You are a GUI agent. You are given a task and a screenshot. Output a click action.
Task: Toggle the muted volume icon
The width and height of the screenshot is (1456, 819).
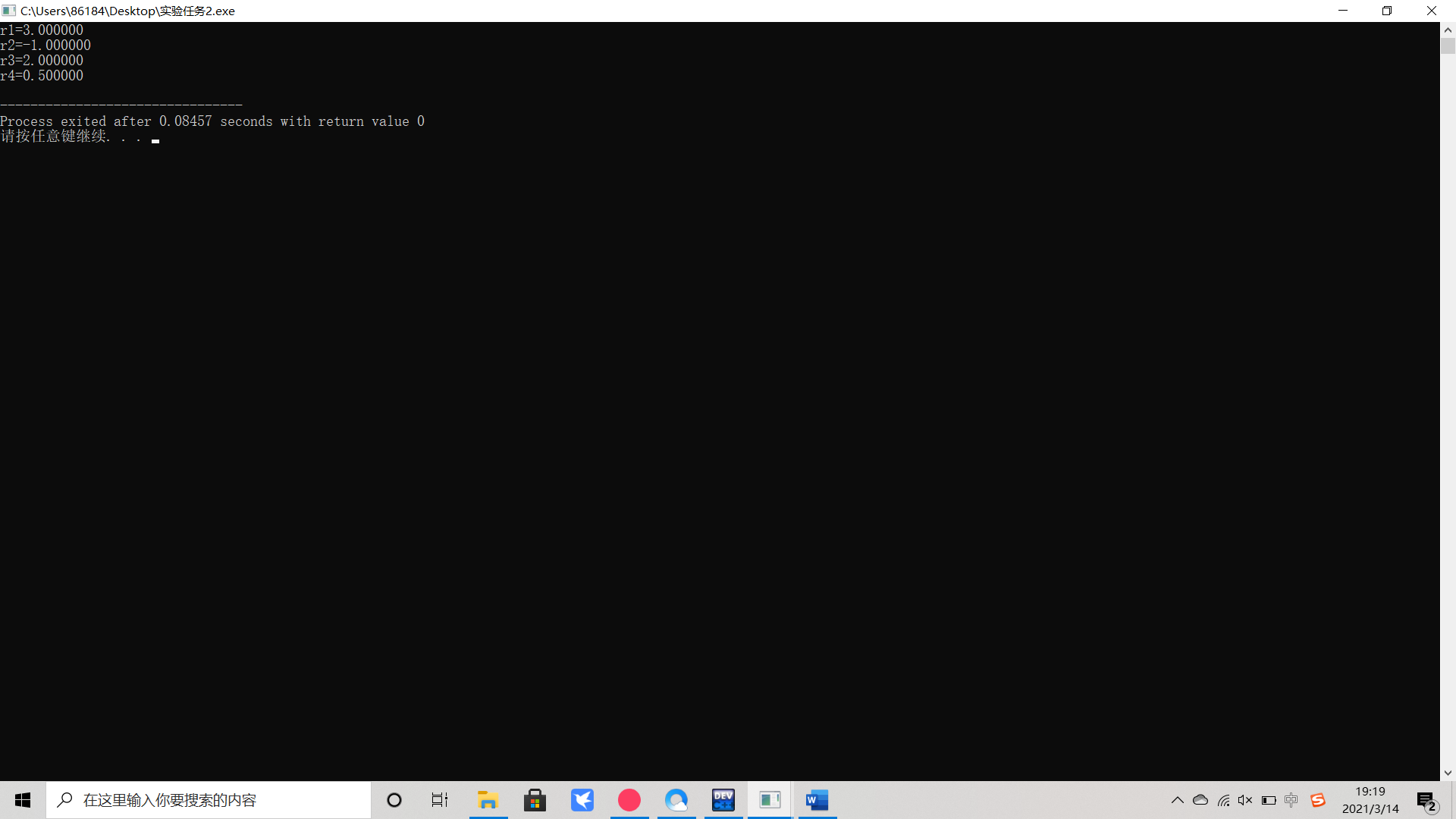point(1245,800)
